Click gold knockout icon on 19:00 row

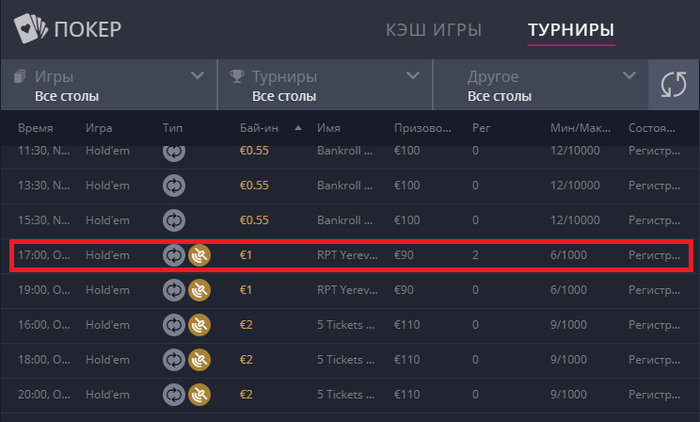(199, 290)
